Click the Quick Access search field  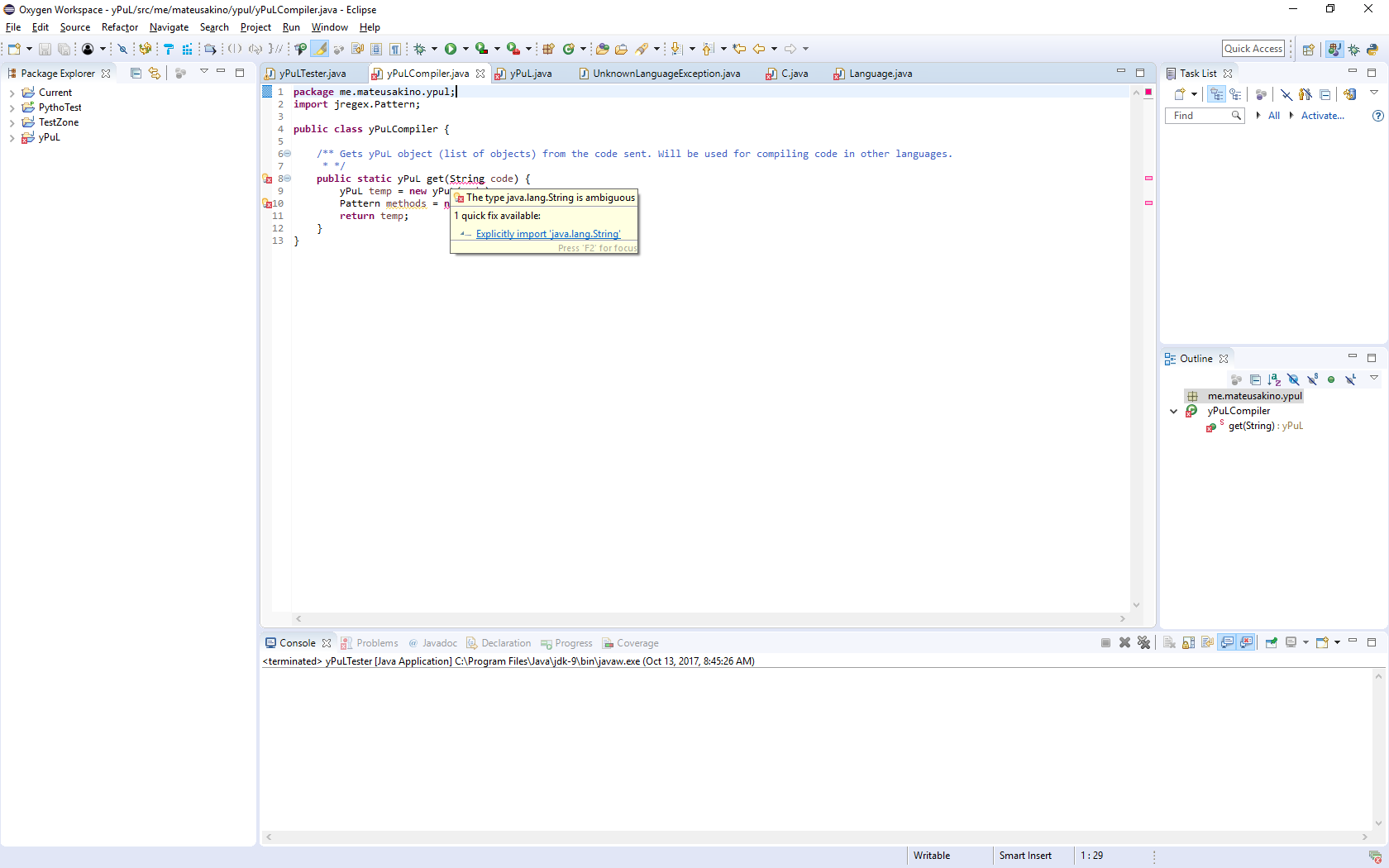pos(1253,49)
